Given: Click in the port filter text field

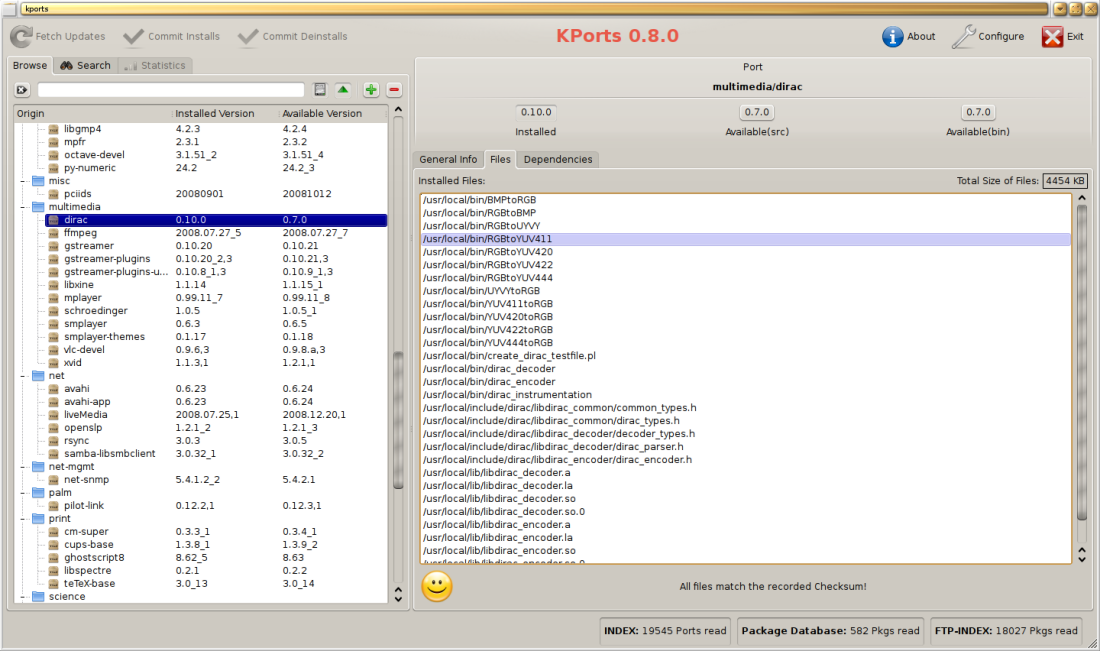Looking at the screenshot, I should pyautogui.click(x=170, y=90).
